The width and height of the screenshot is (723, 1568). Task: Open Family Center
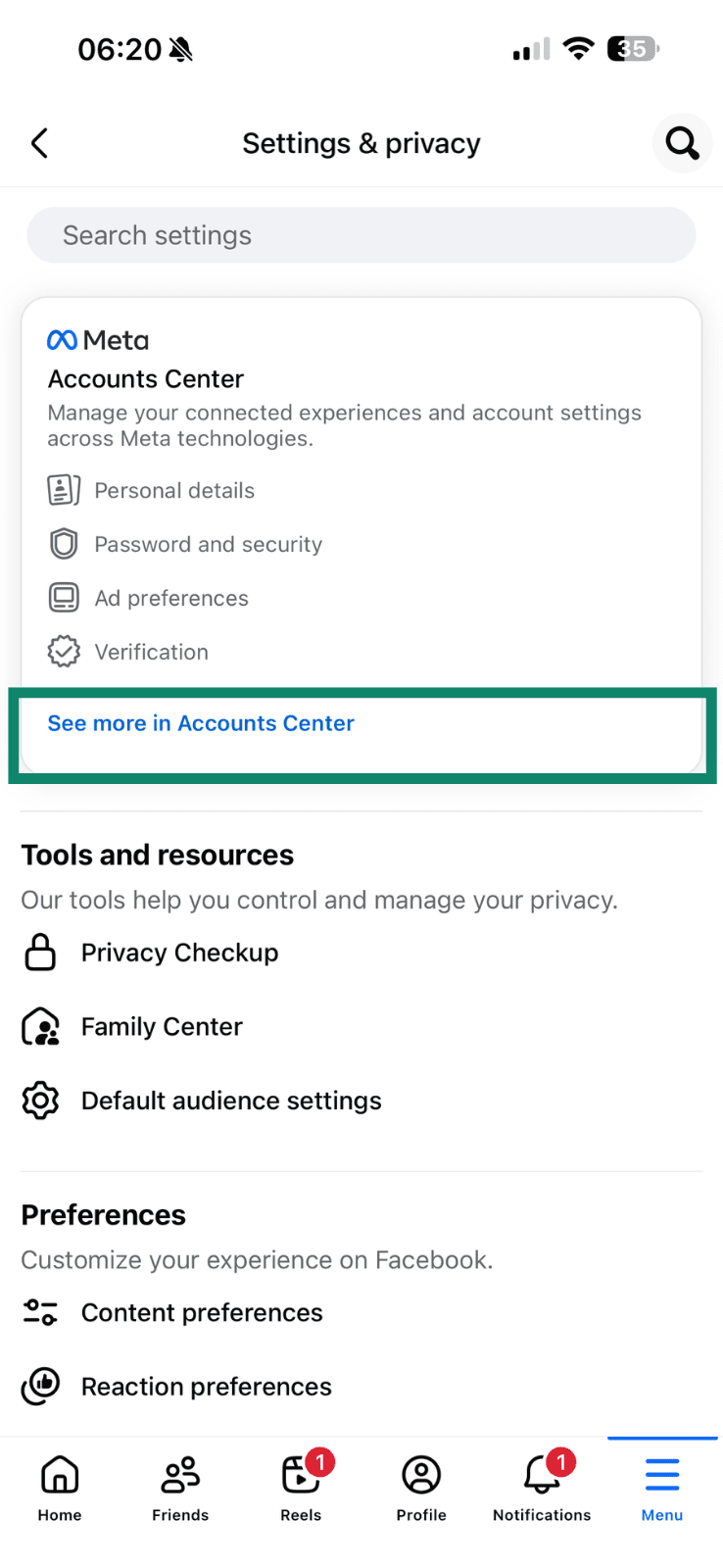coord(162,1026)
